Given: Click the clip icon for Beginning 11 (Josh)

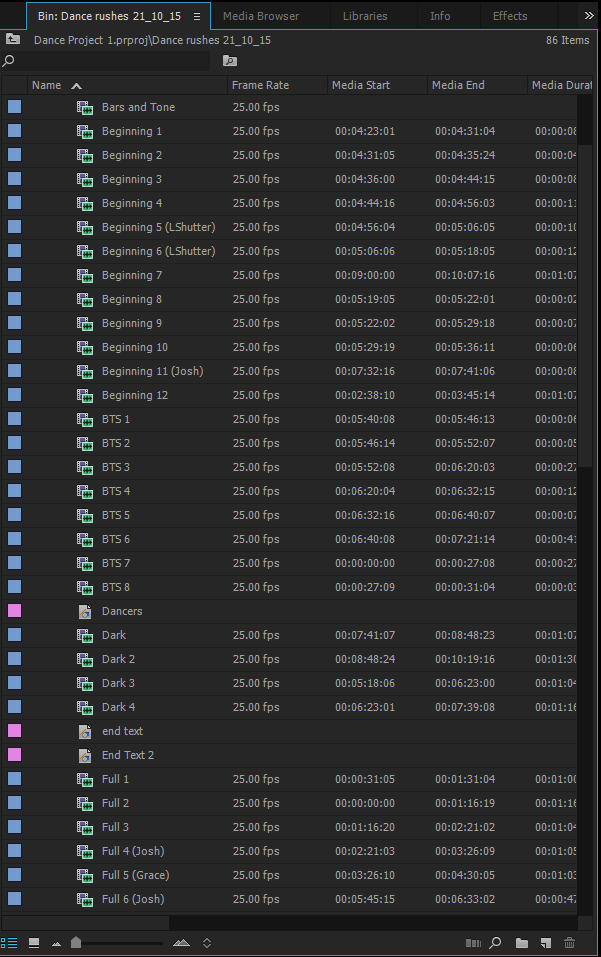Looking at the screenshot, I should tap(85, 372).
